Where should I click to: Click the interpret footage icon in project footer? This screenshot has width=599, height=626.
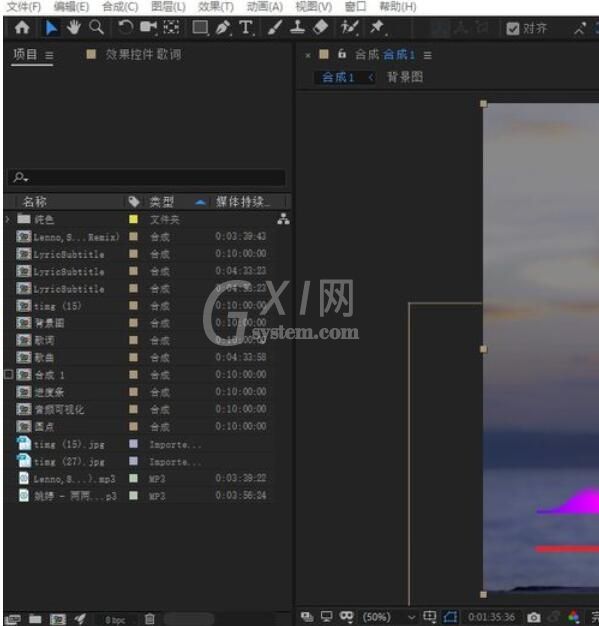point(12,619)
